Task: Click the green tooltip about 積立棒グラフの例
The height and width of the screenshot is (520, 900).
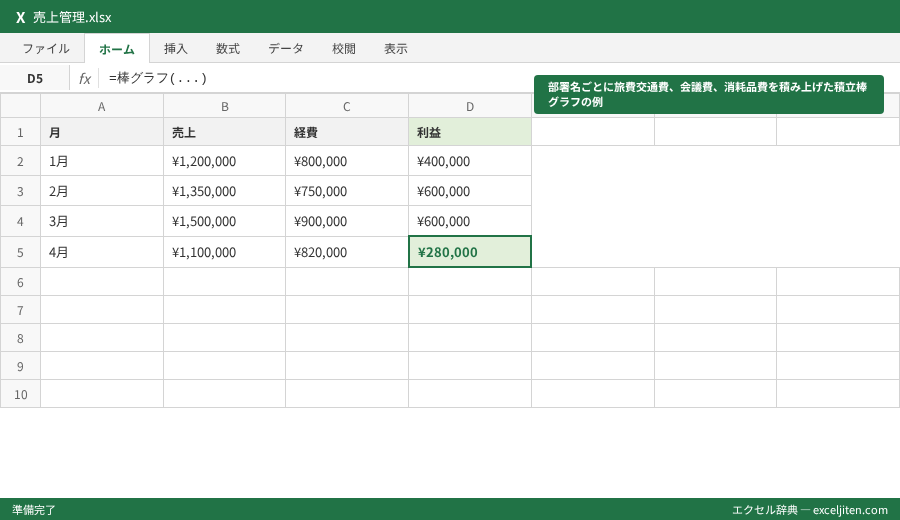Action: (709, 94)
